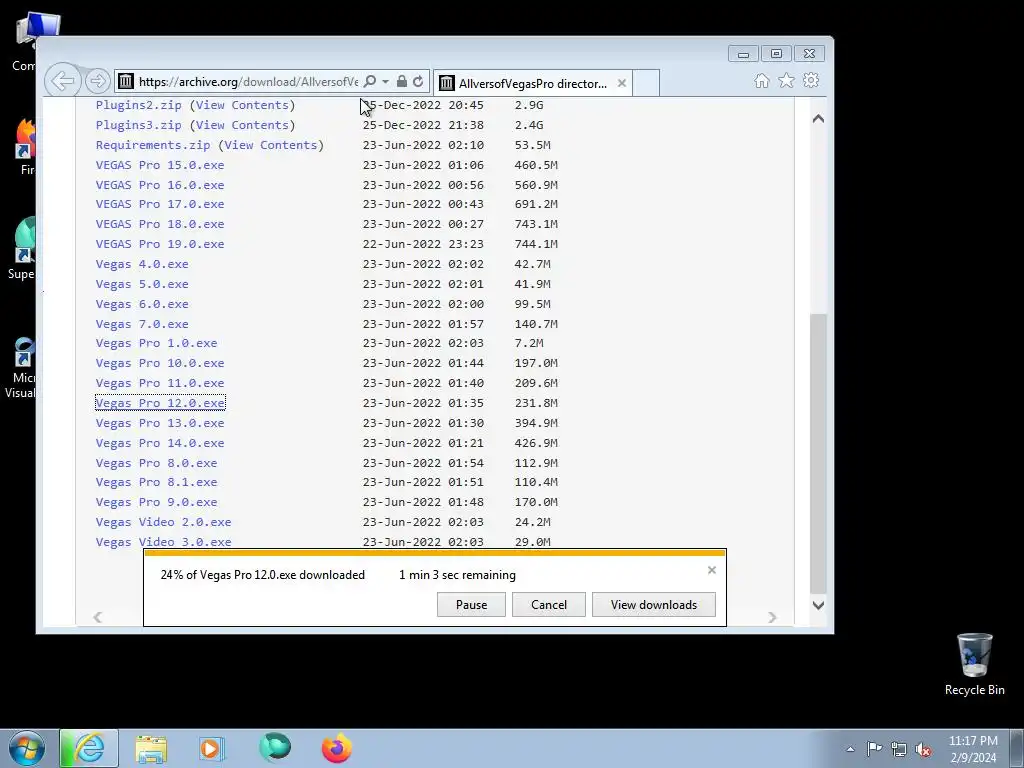The width and height of the screenshot is (1024, 768).
Task: Close the AllversofVegasPro directory tab
Action: [x=622, y=83]
